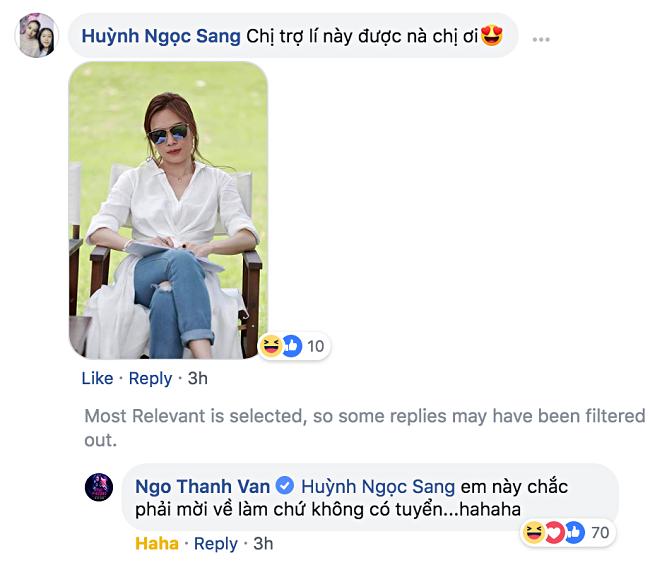Screen dimensions: 650x565
Task: Open the reaction count 70 list
Action: (x=600, y=533)
